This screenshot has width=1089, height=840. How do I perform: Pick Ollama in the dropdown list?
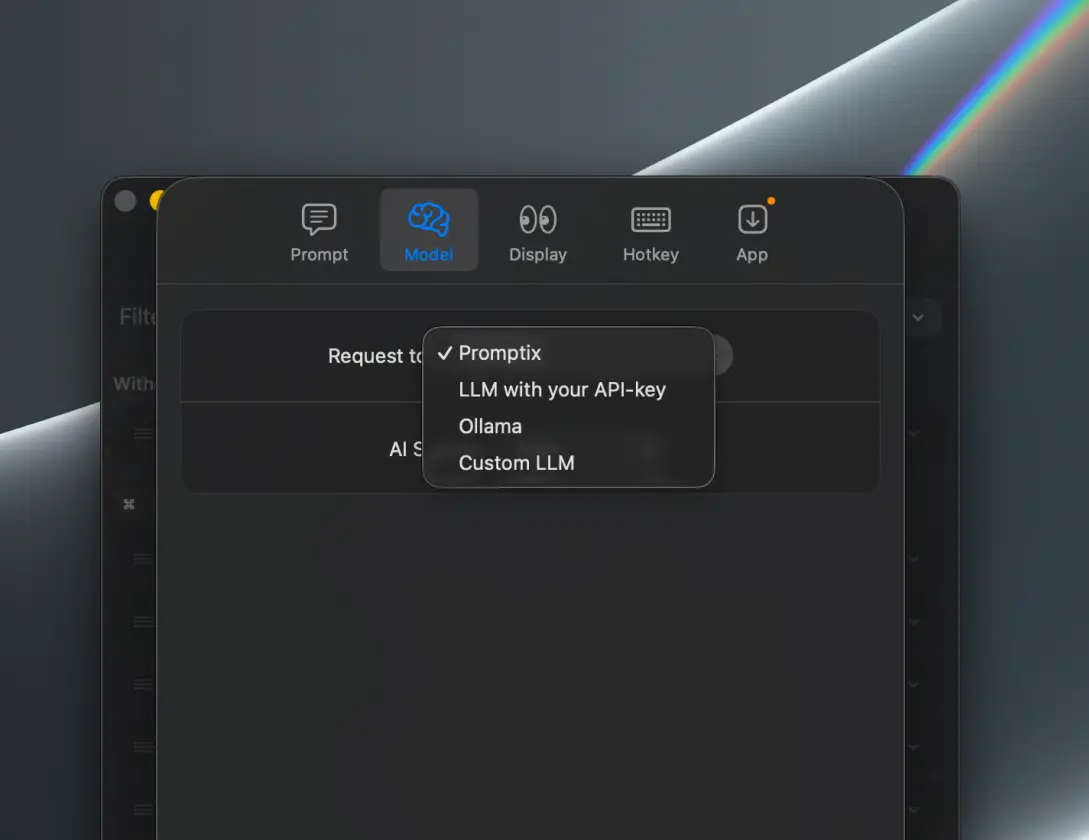point(568,426)
